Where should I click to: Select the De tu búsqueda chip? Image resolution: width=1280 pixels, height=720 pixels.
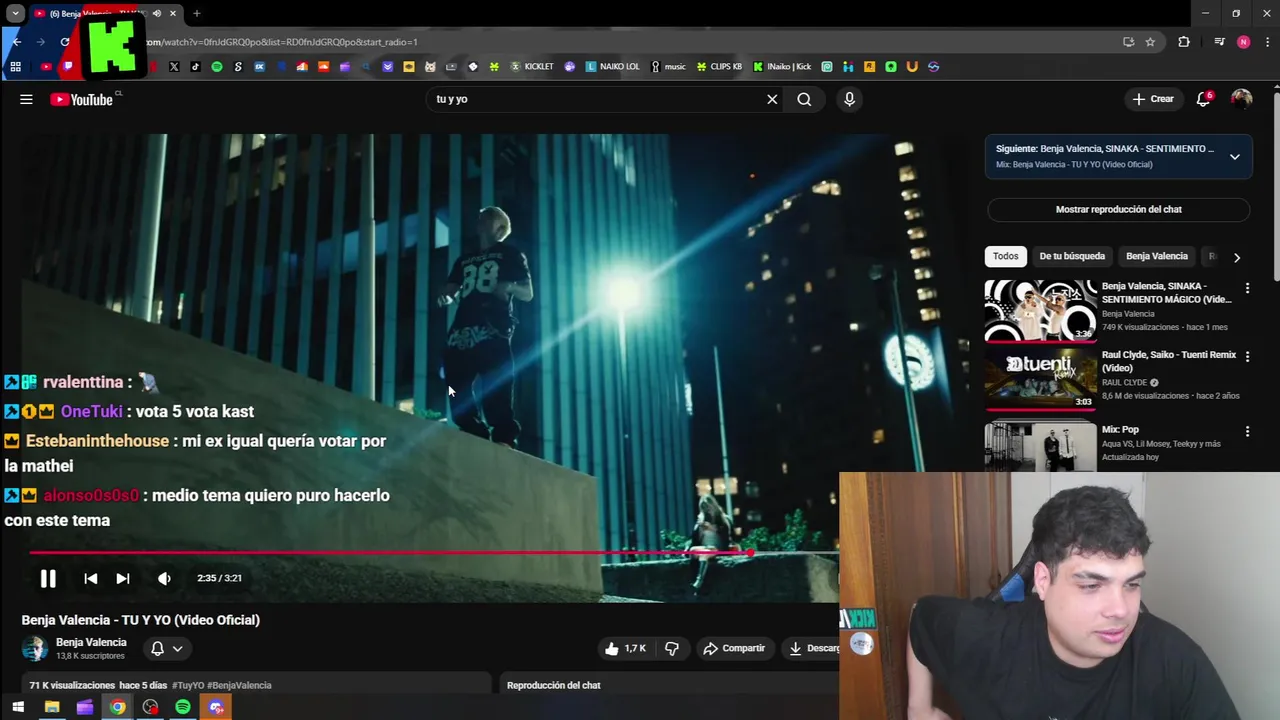(x=1071, y=256)
